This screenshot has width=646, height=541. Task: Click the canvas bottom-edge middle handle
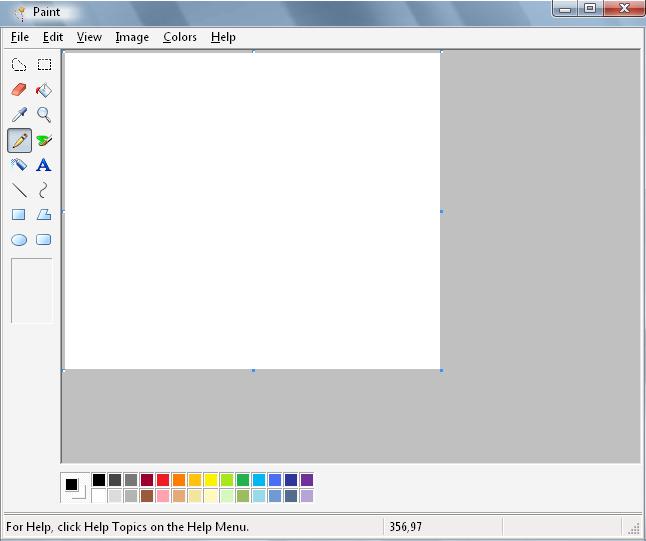click(x=253, y=370)
